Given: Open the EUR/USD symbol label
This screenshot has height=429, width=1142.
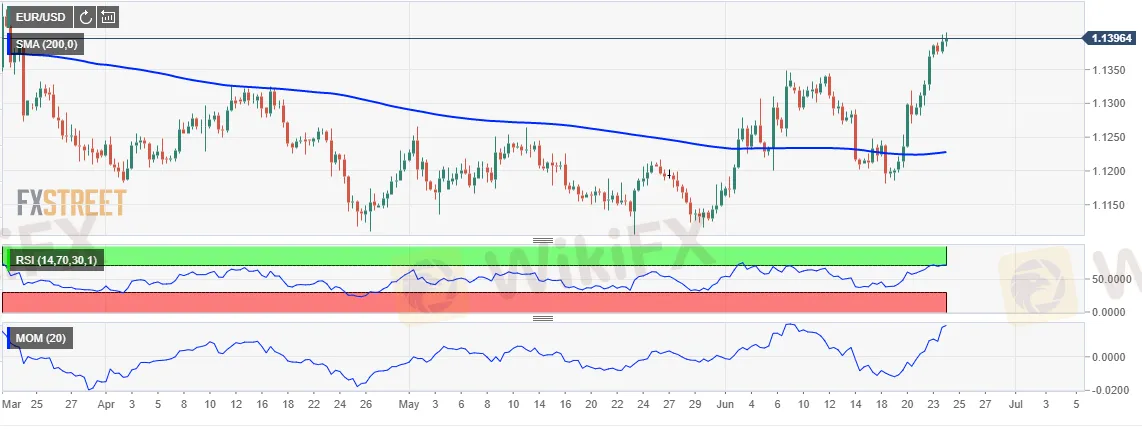Looking at the screenshot, I should (41, 17).
